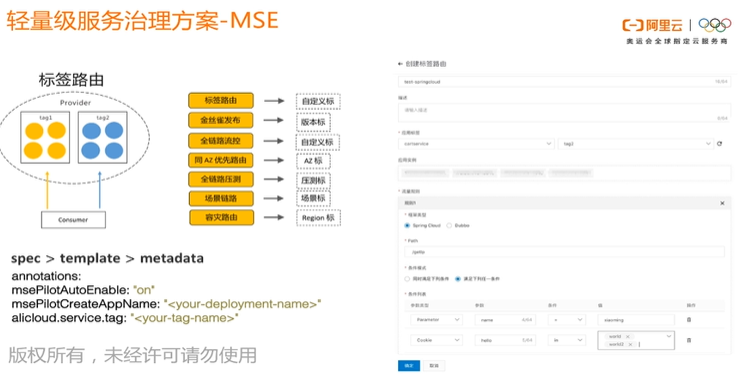Click the alicloud.service.tag annotation line

click(125, 318)
